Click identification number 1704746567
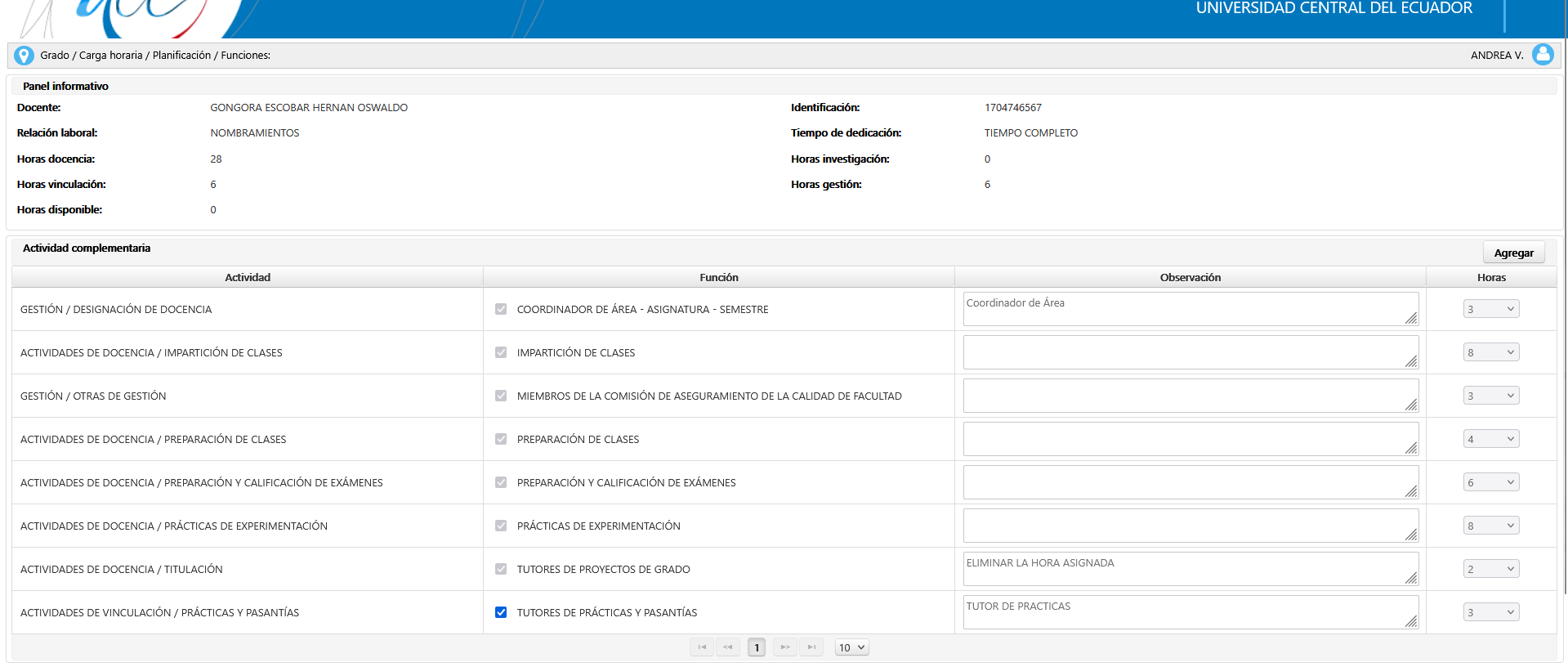 (x=1013, y=107)
